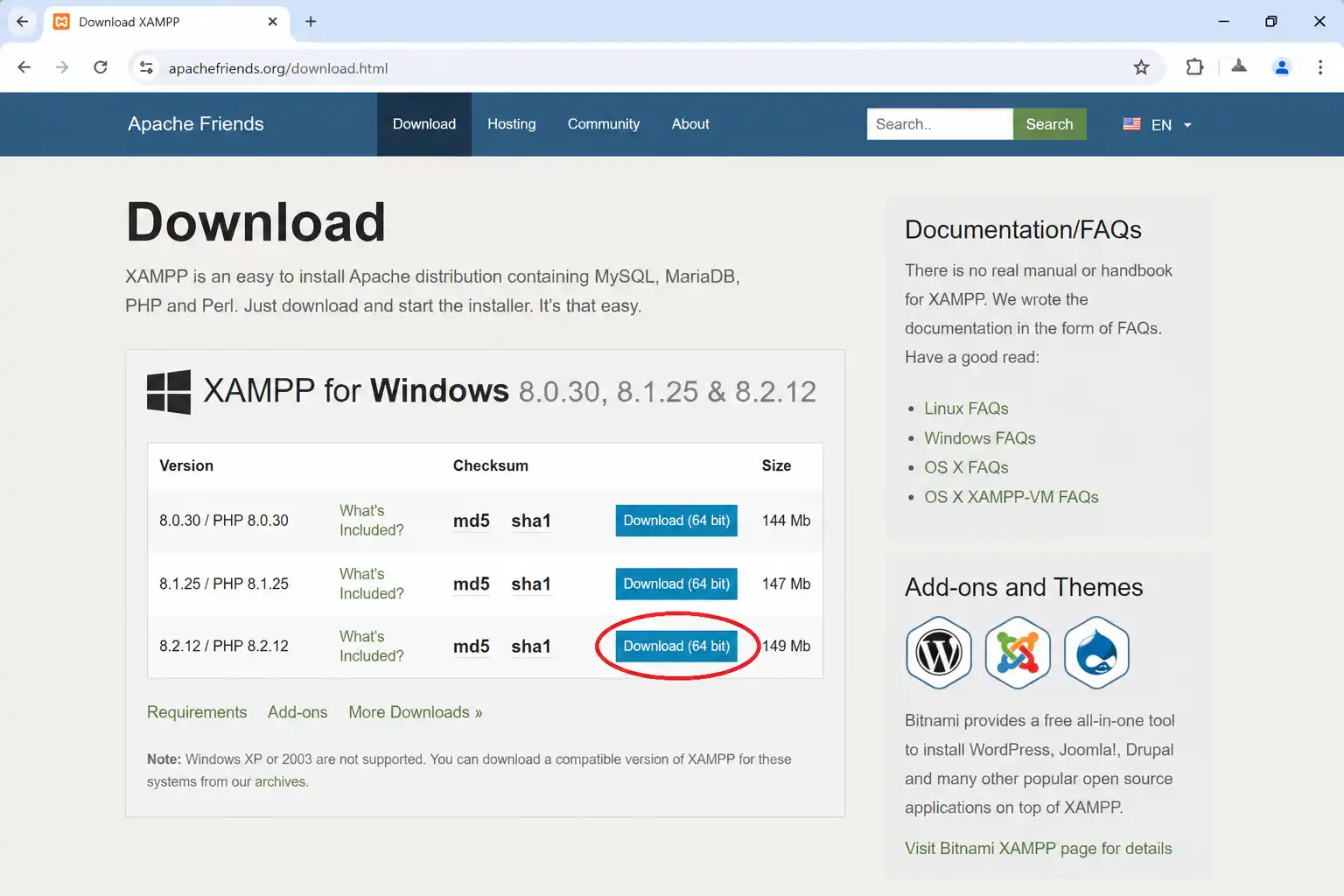Open the Add-ons link below table
Screen dimensions: 1344x896
click(297, 712)
